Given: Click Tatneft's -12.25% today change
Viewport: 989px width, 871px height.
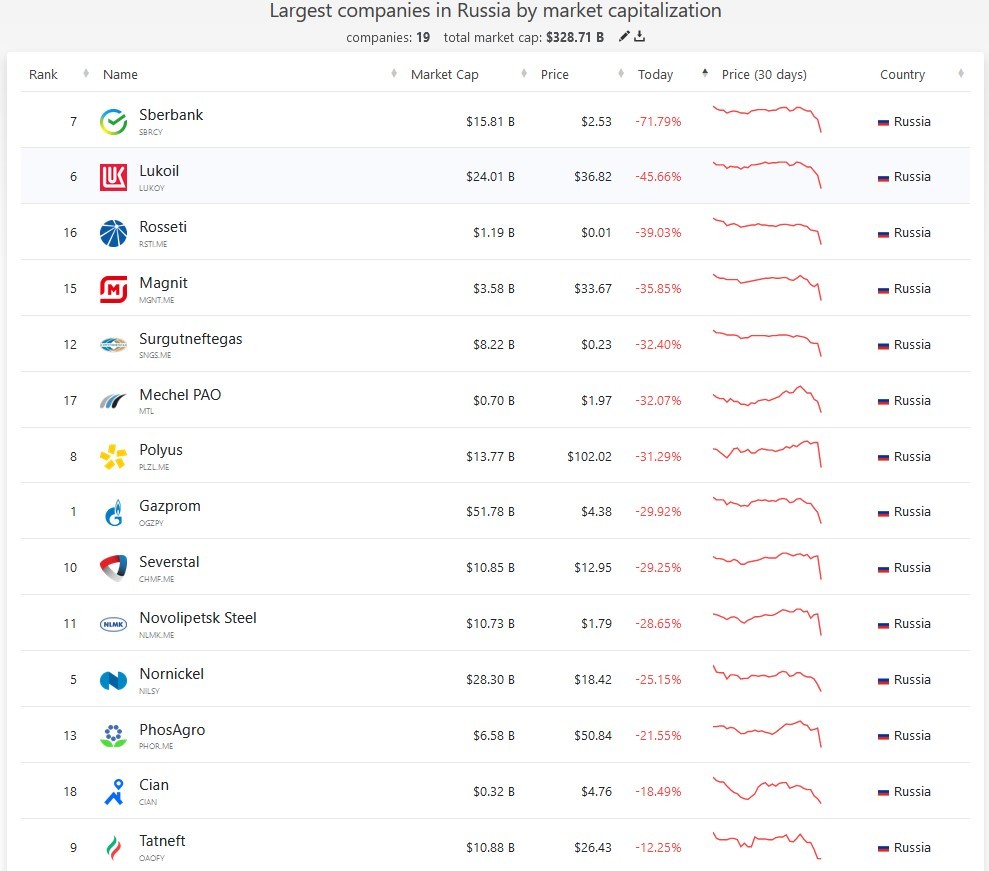Looking at the screenshot, I should coord(658,848).
